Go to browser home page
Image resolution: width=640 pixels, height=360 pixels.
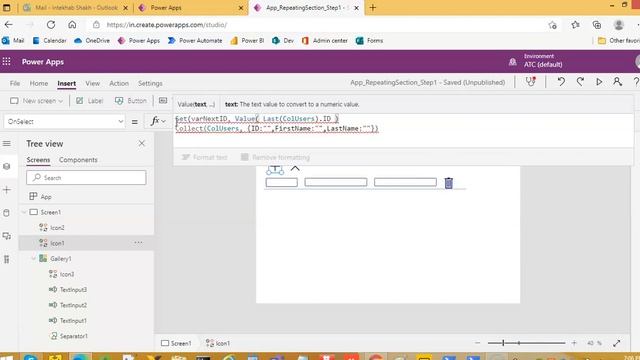point(72,25)
